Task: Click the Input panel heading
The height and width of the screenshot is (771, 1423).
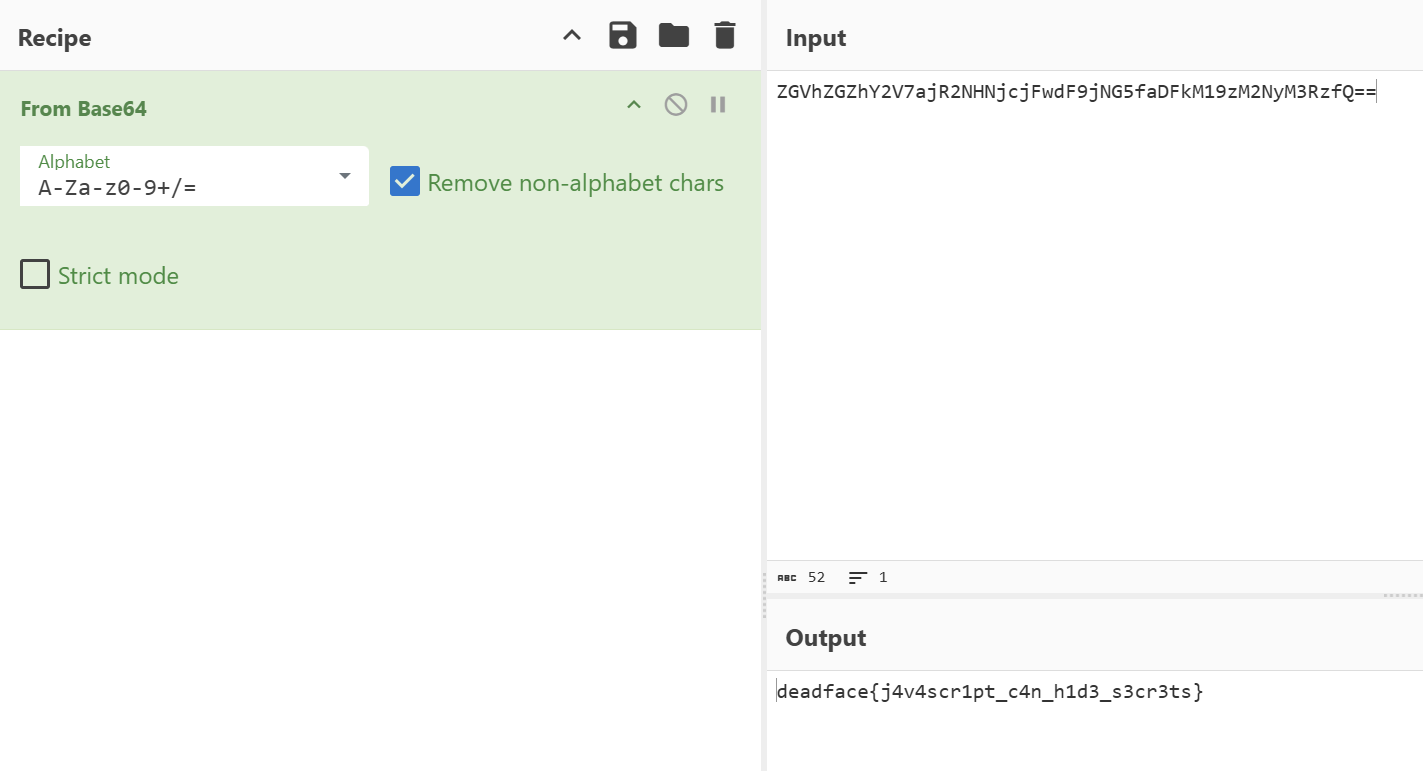Action: pyautogui.click(x=816, y=38)
